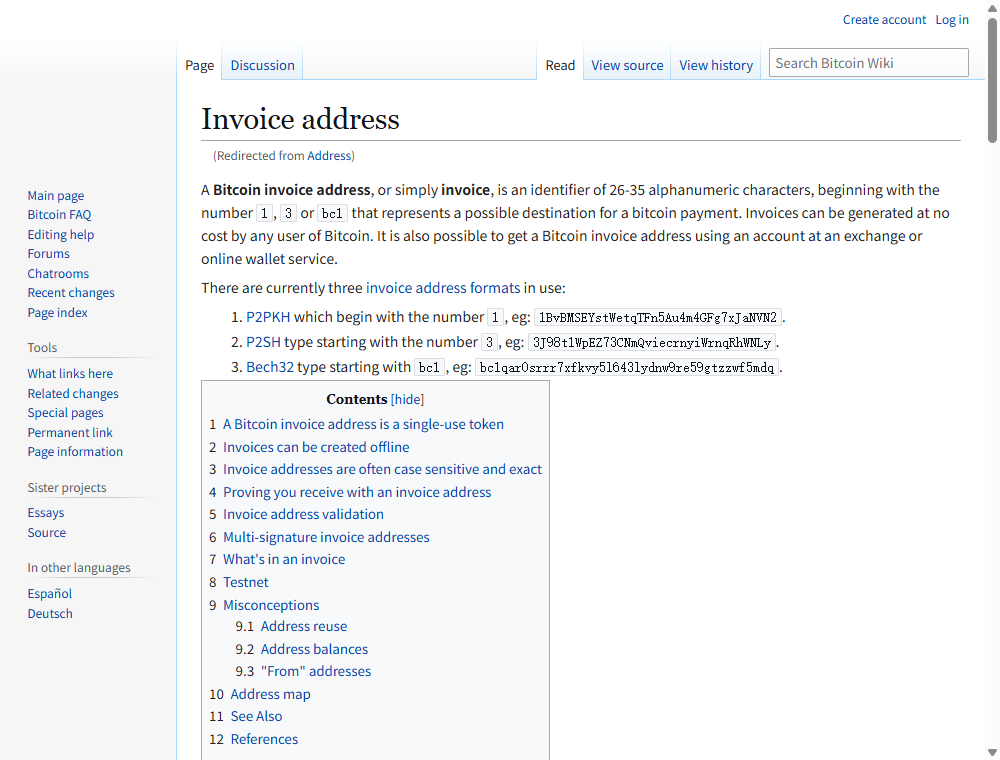The height and width of the screenshot is (760, 1000).
Task: Click P2SH example address 3J98t1WpEZ73CNmQviecrnyiWrnqRhWNLy
Action: pyautogui.click(x=652, y=342)
